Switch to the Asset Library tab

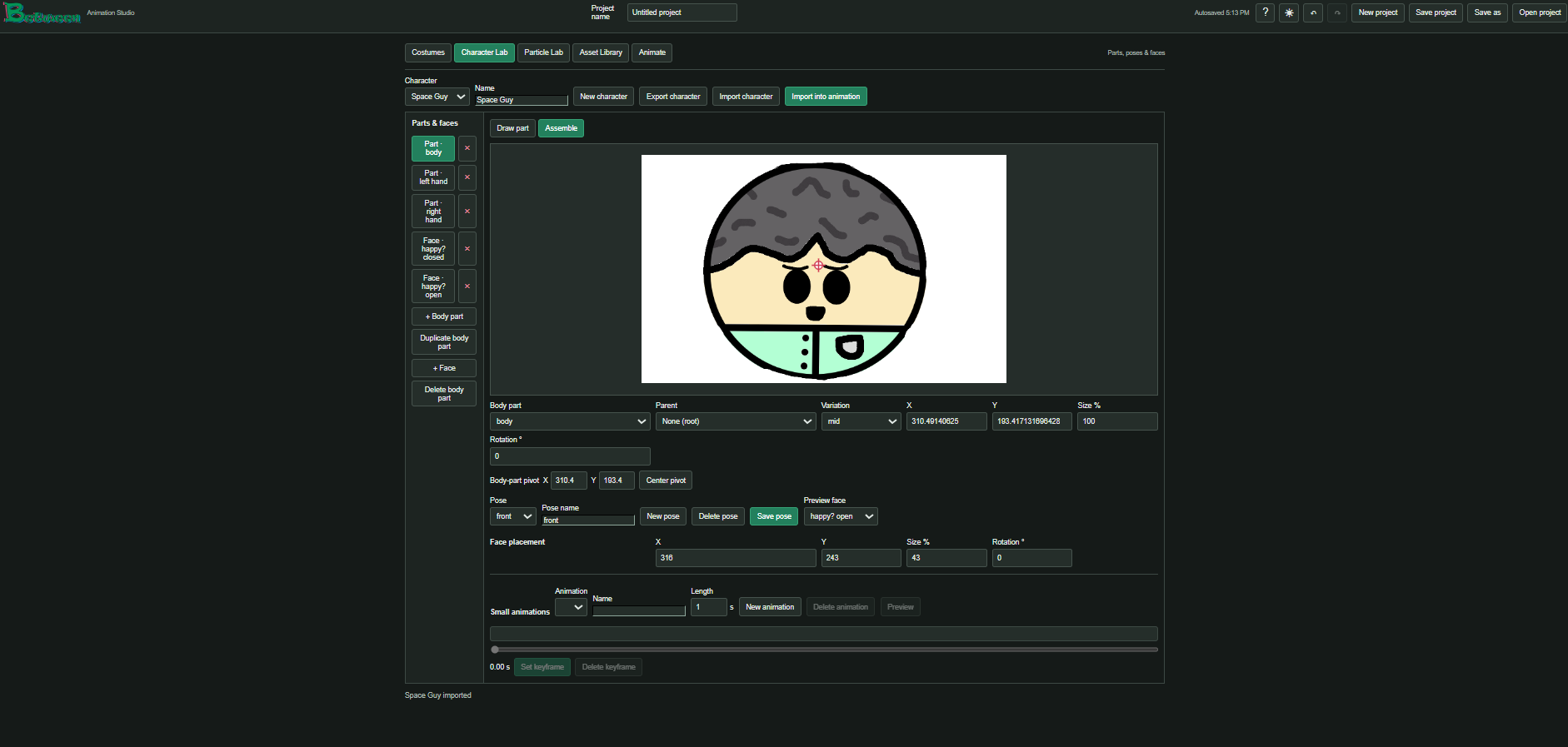601,52
